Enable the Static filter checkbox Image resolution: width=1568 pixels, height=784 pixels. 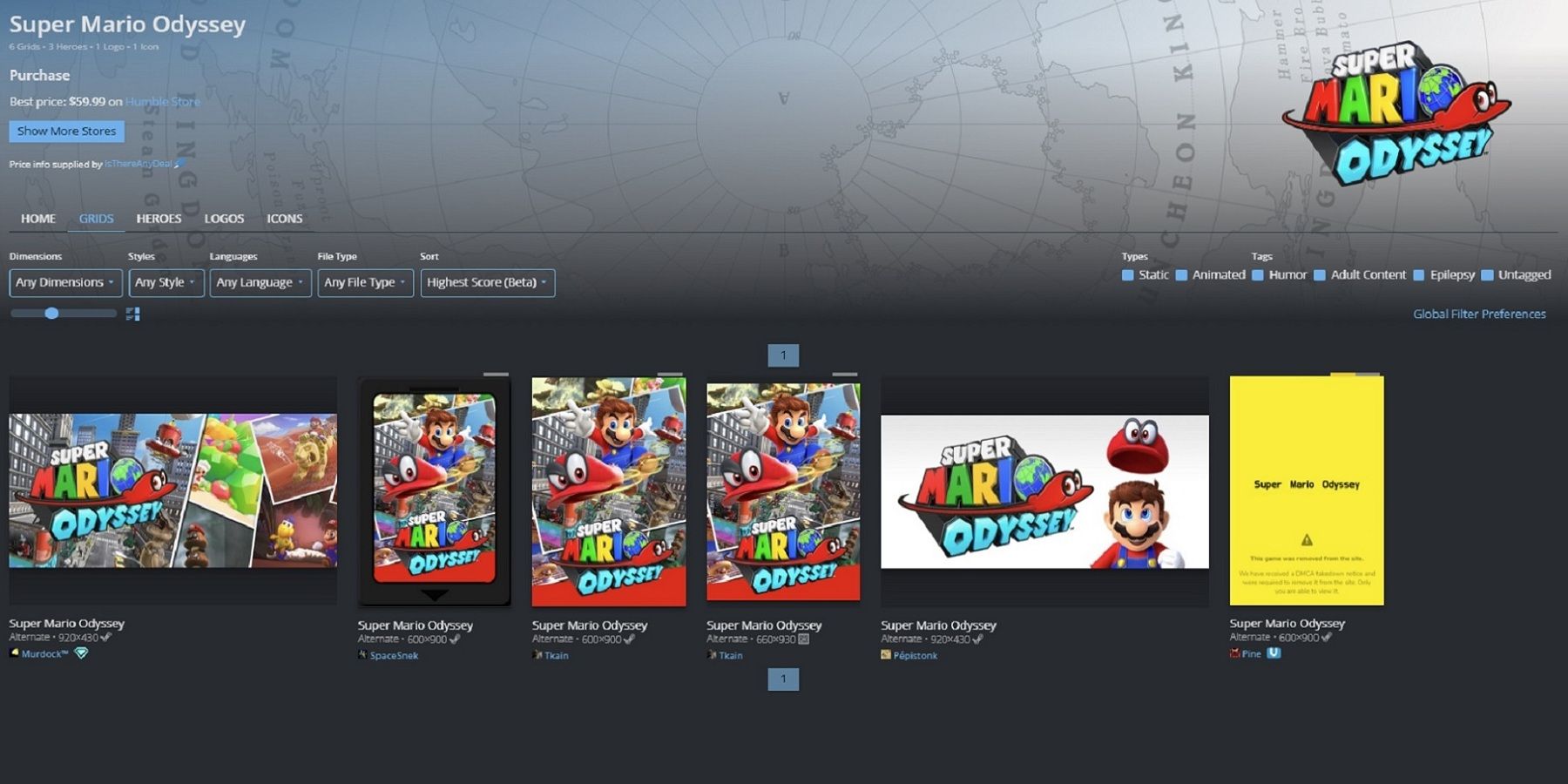(x=1126, y=274)
